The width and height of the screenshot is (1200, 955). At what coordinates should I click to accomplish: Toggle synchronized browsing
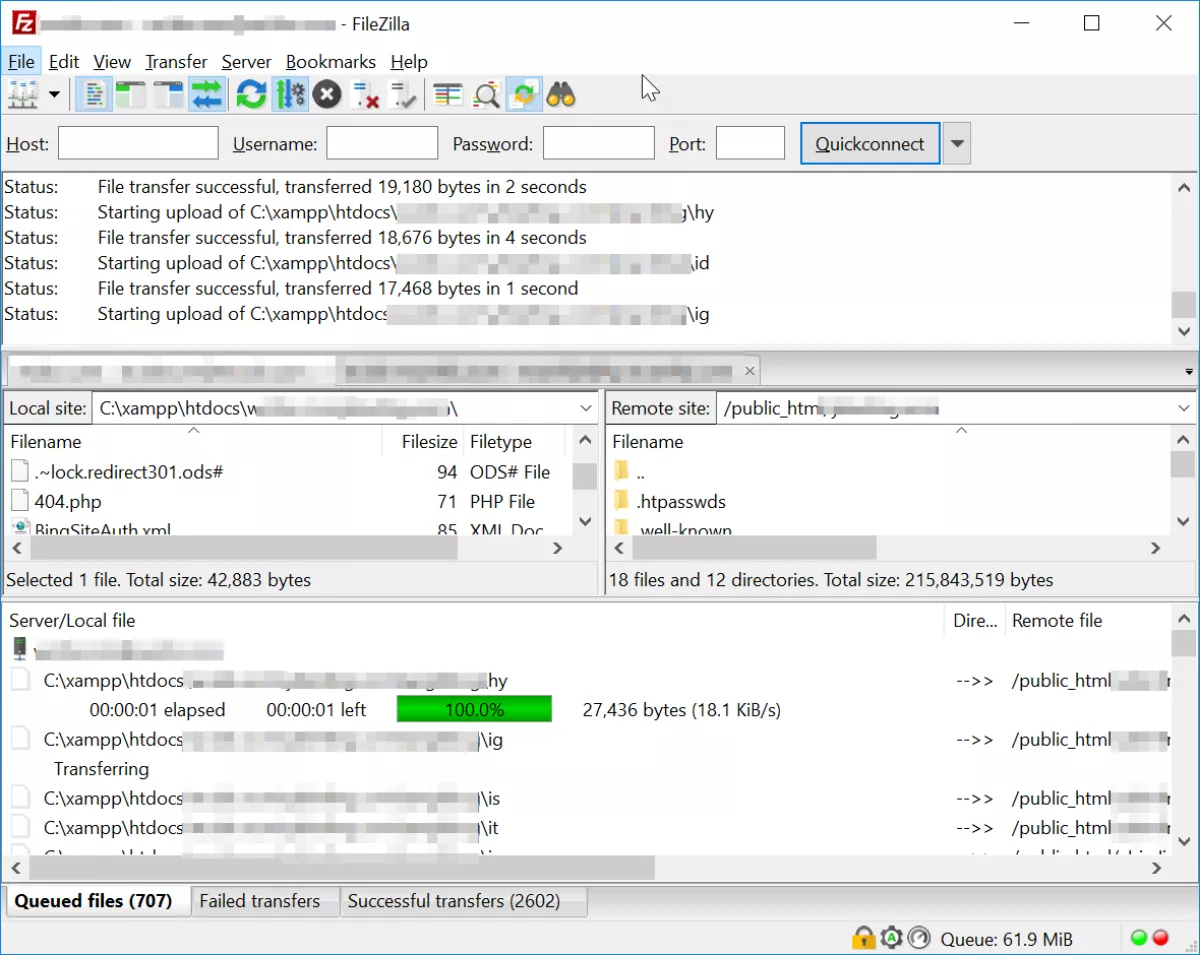(x=523, y=95)
